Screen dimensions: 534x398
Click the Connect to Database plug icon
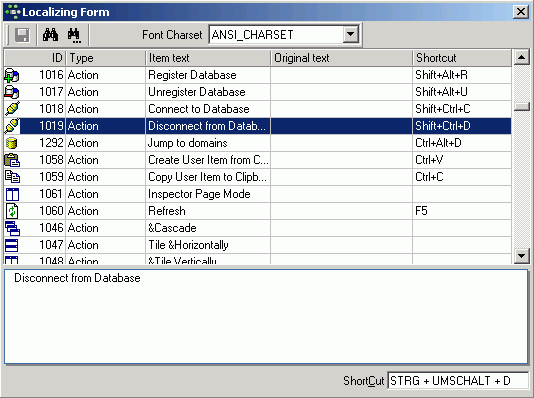tap(12, 109)
